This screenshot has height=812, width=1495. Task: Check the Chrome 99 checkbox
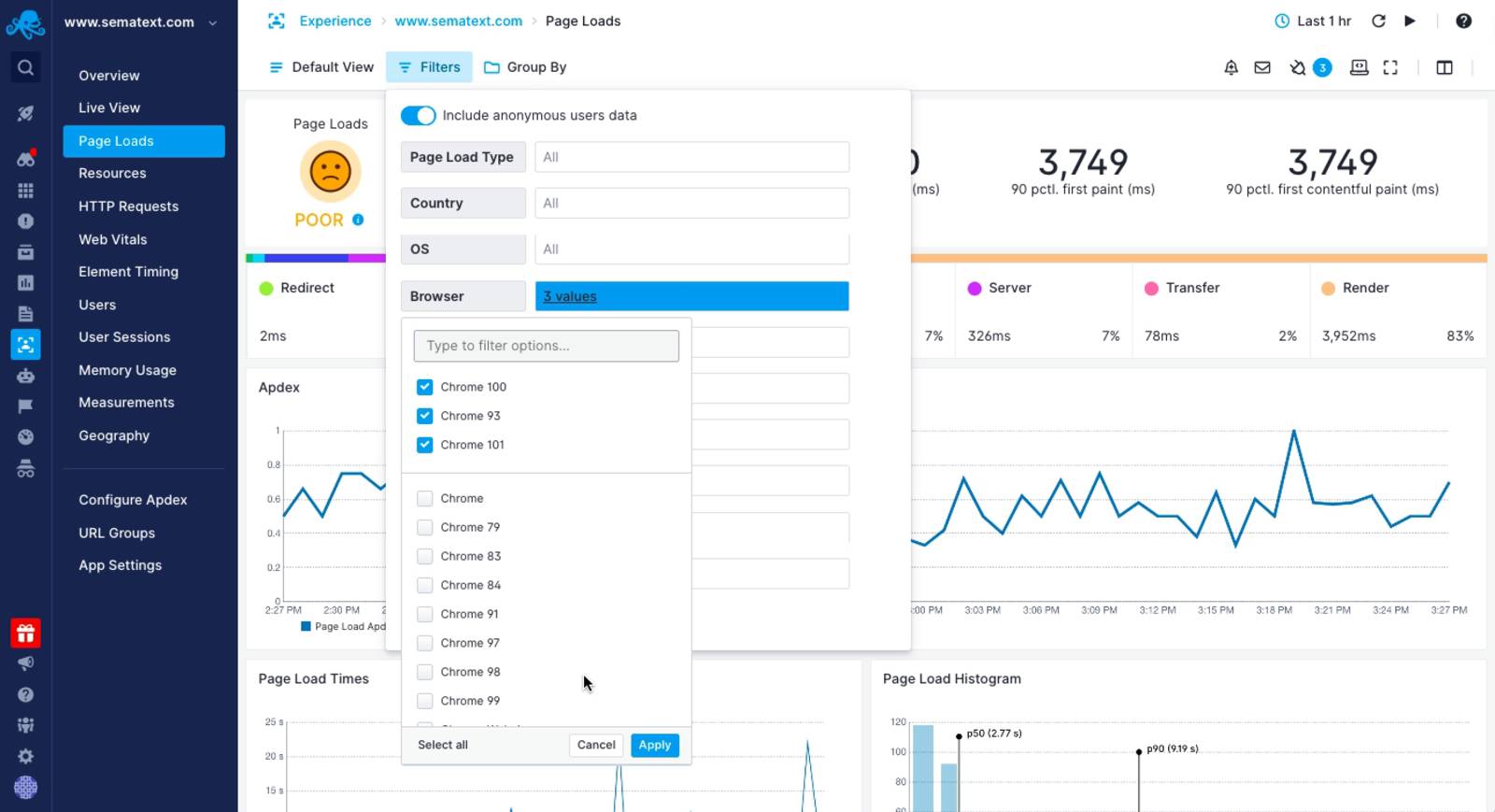point(425,702)
